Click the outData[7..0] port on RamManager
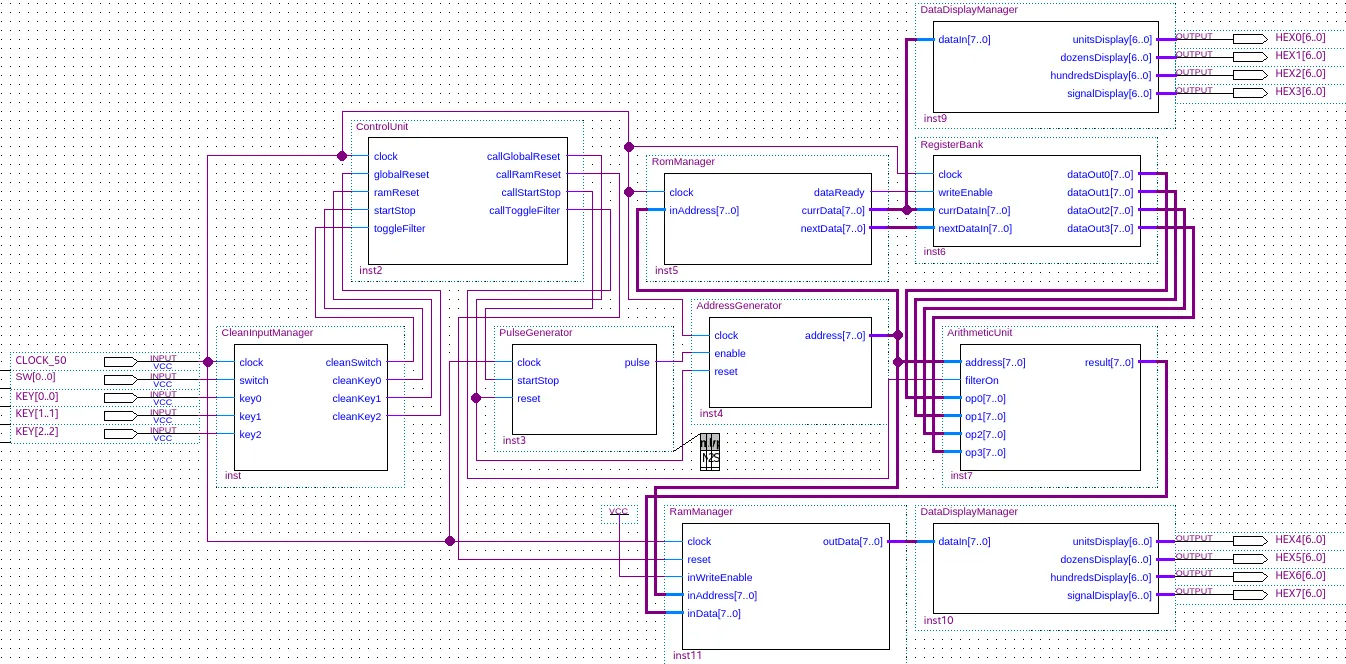 [x=852, y=541]
